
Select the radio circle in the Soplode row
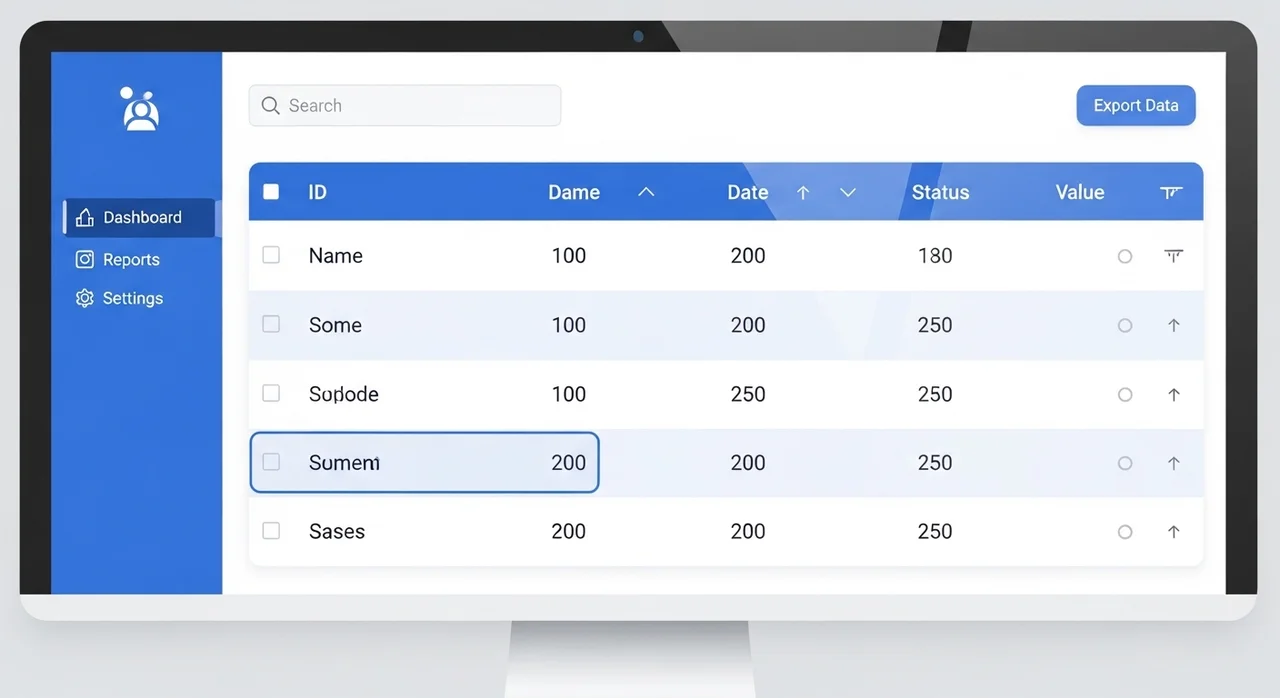(x=1125, y=395)
